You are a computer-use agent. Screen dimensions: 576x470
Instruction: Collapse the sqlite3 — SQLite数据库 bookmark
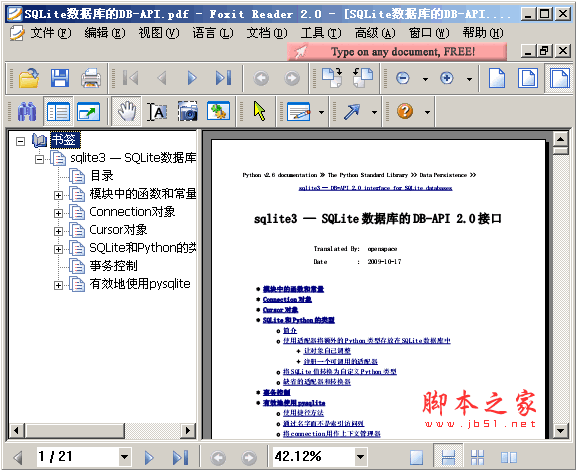click(x=39, y=159)
